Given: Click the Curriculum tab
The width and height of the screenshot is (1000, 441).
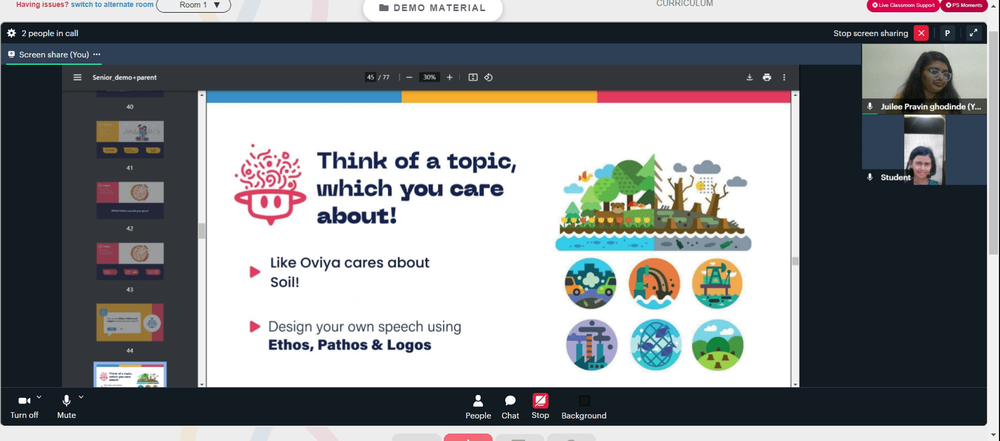Looking at the screenshot, I should (685, 4).
